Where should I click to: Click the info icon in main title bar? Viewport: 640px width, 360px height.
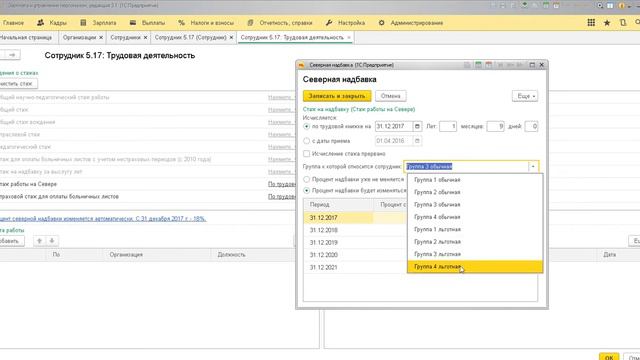[622, 5]
